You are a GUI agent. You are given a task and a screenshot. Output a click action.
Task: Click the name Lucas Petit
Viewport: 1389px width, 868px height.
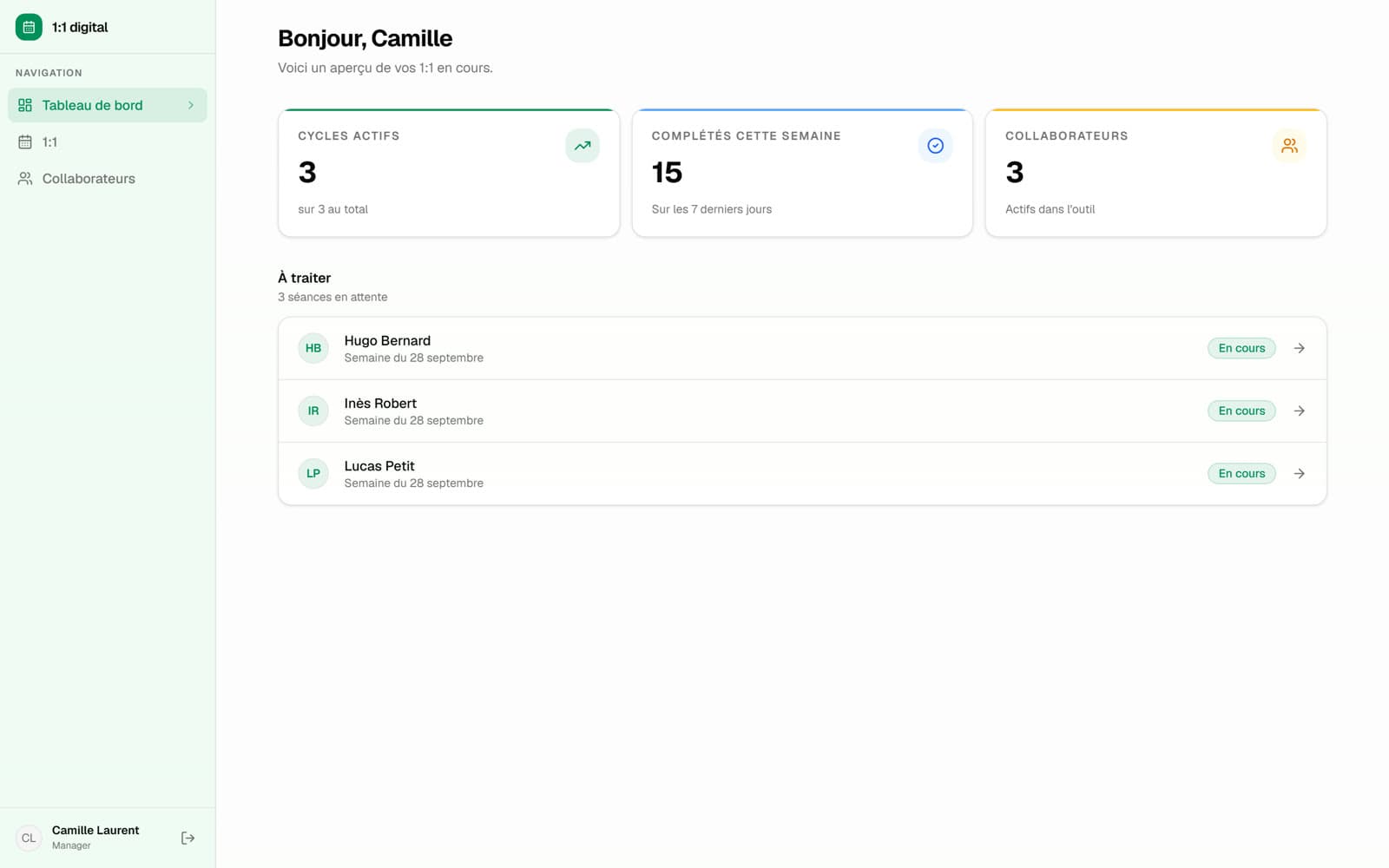point(379,465)
